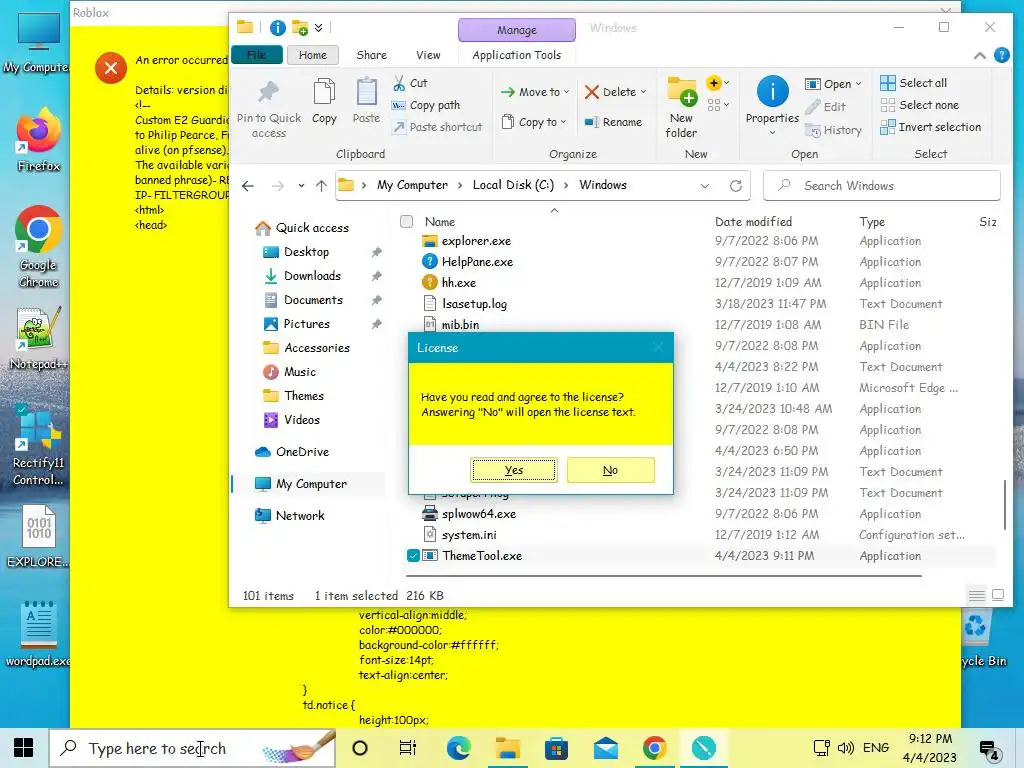Click the Properties icon in title bar
The height and width of the screenshot is (768, 1024).
tap(278, 27)
